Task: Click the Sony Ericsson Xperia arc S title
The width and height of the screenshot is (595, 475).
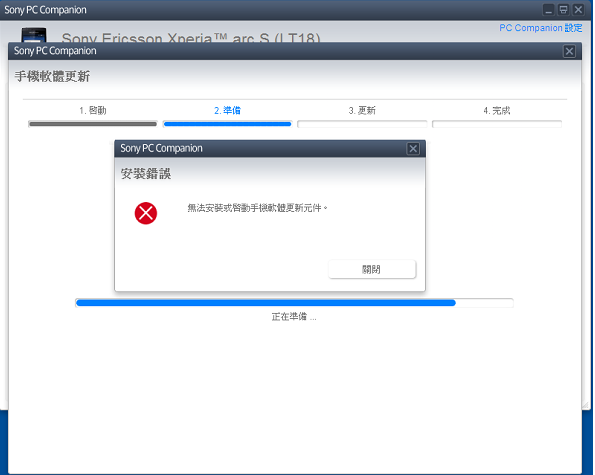Action: [x=191, y=38]
